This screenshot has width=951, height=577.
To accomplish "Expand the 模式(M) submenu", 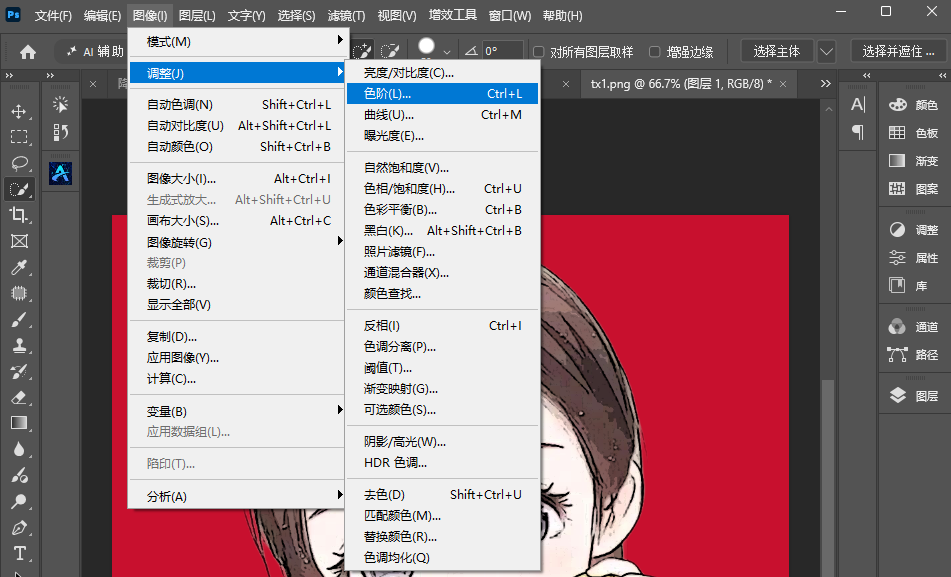I will [239, 41].
